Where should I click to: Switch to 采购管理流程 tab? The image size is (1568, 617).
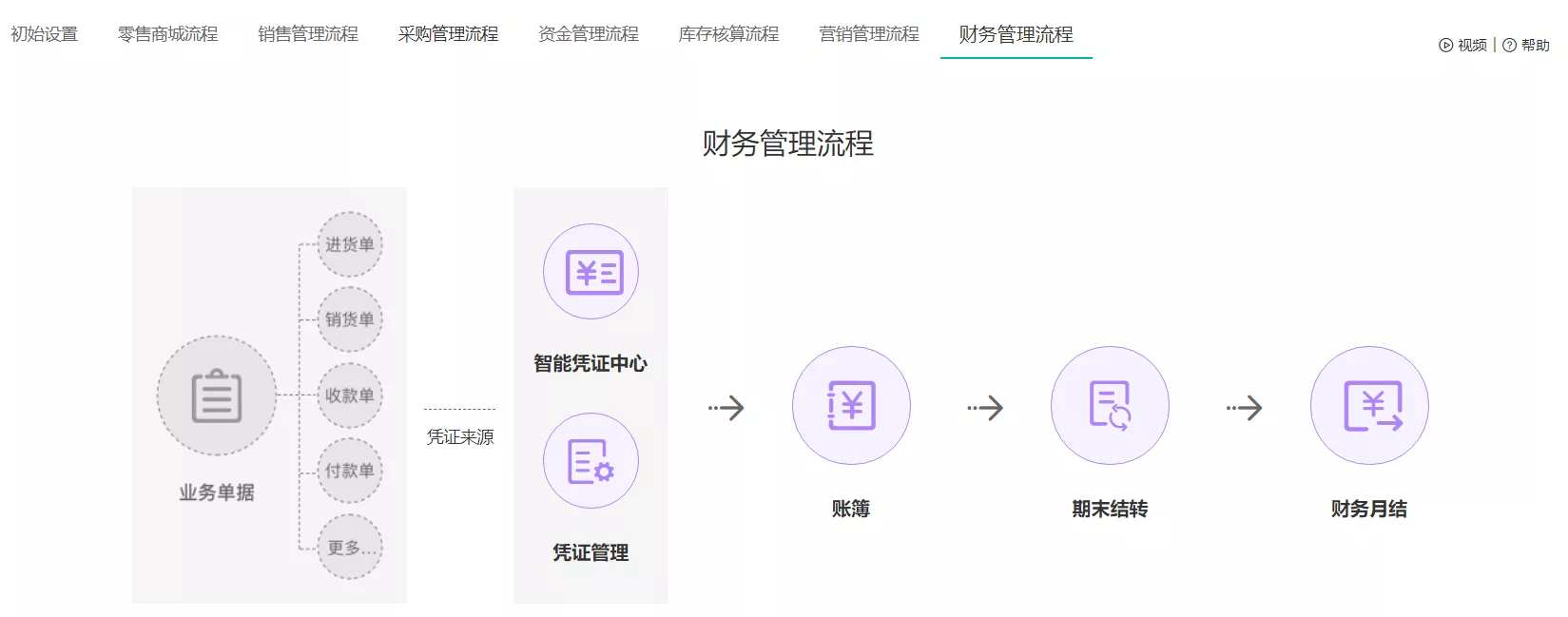tap(448, 34)
